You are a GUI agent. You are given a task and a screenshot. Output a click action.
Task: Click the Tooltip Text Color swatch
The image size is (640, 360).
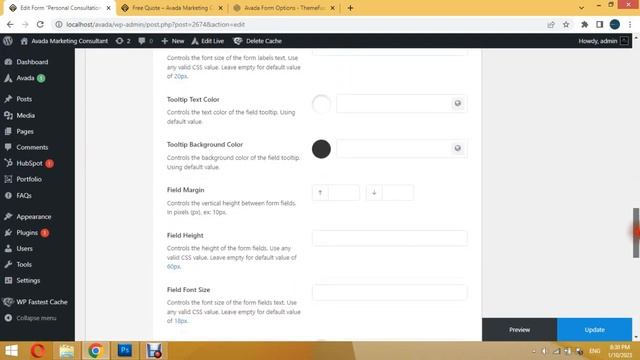321,104
